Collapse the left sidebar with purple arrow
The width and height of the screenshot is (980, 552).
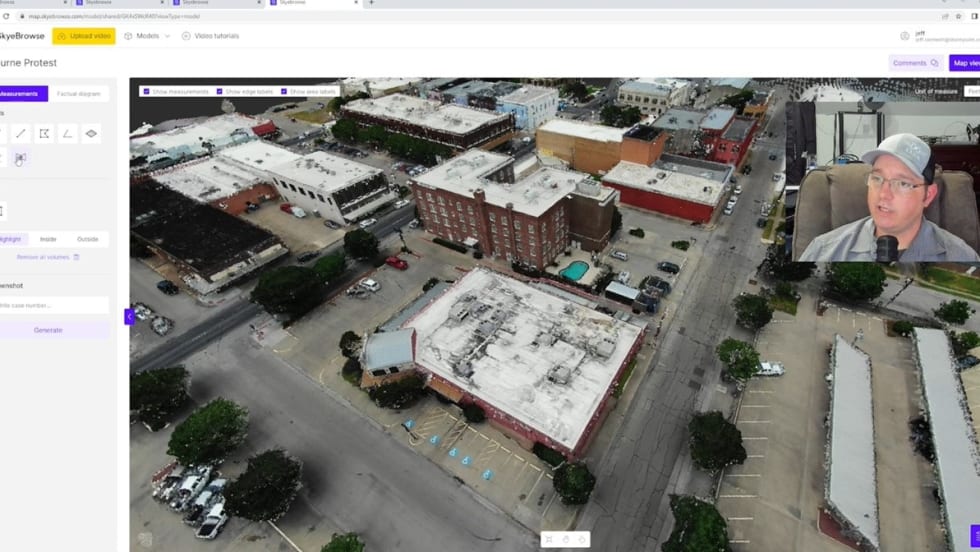click(129, 316)
